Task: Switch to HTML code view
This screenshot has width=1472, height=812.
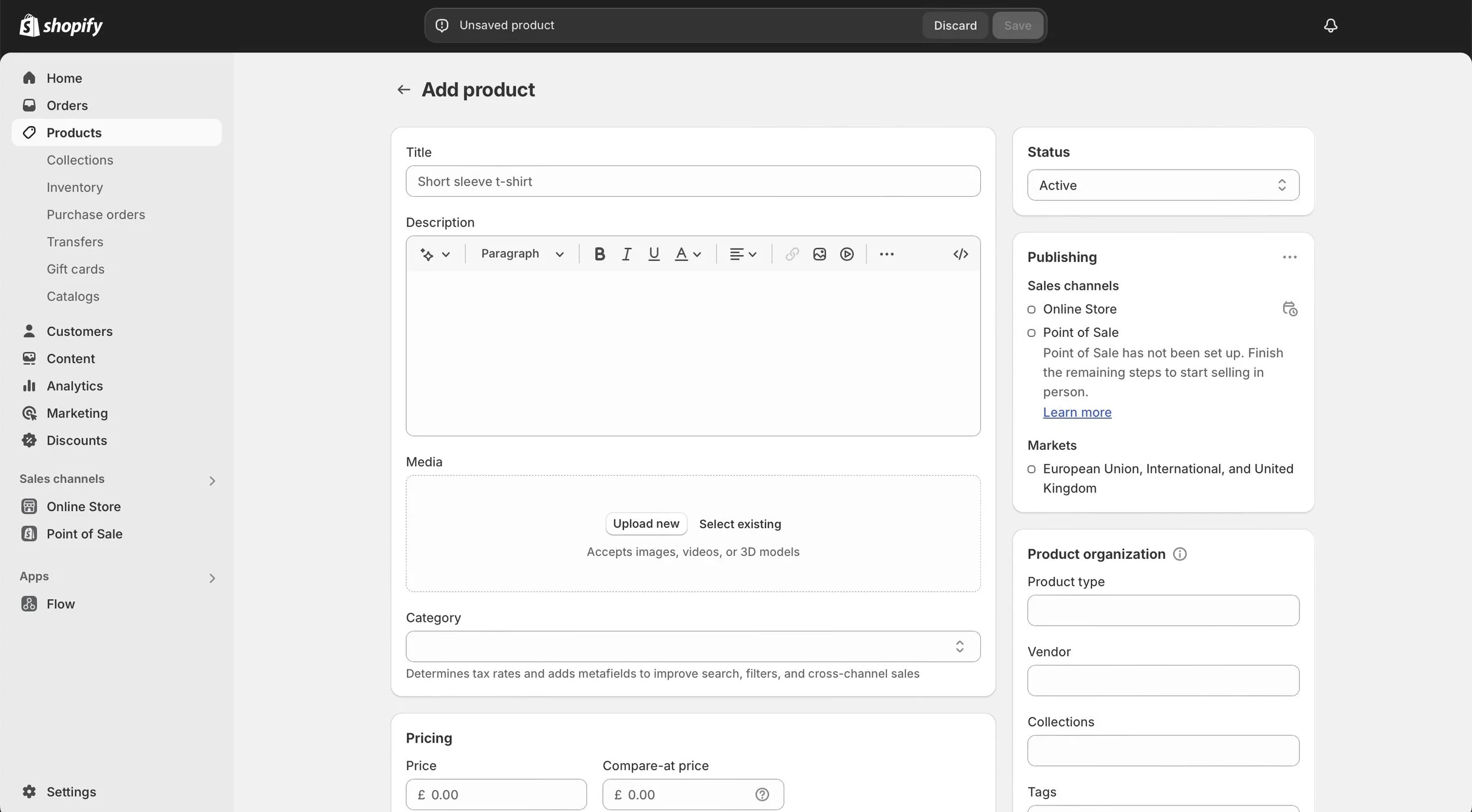Action: coord(960,254)
